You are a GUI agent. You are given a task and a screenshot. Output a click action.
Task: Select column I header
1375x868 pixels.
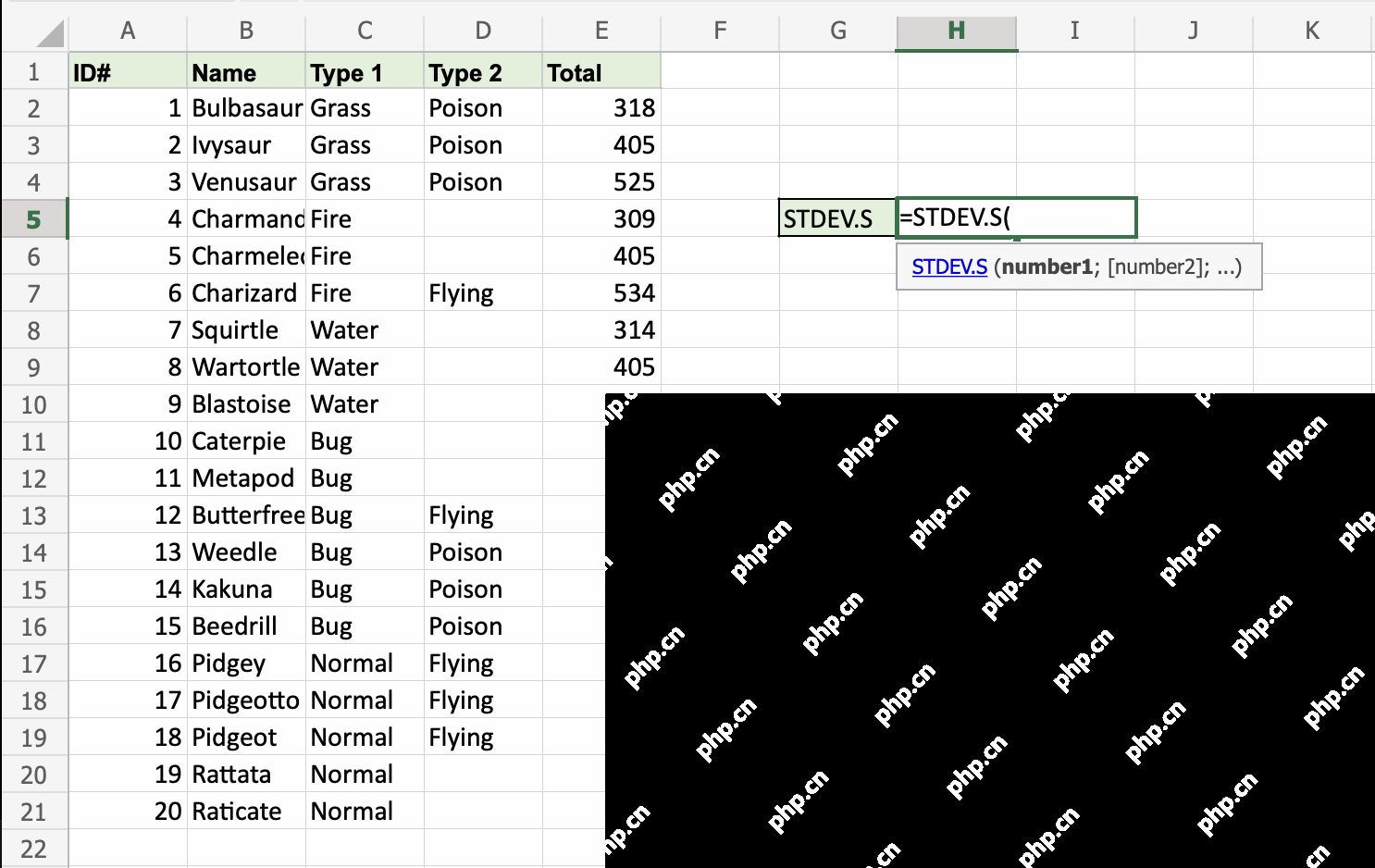pyautogui.click(x=1075, y=31)
